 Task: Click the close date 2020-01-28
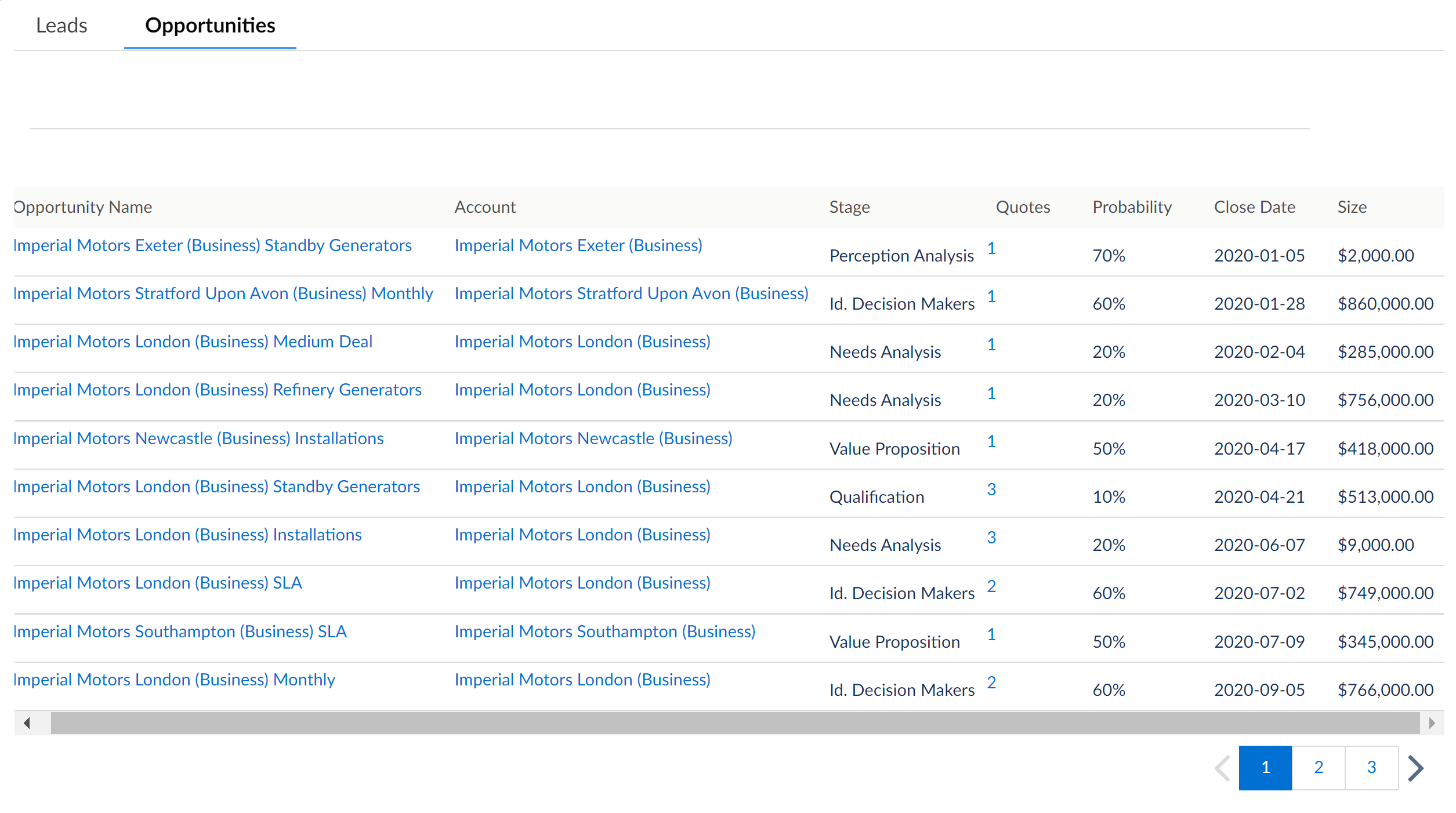1259,304
